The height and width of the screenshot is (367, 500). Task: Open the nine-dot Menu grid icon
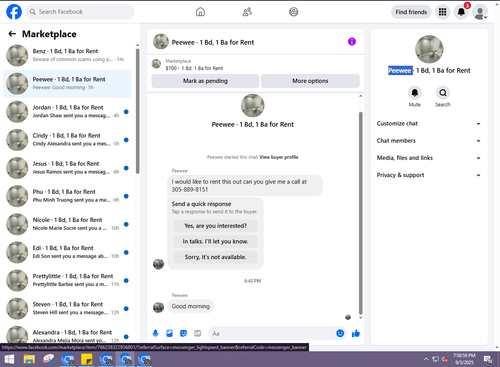coord(442,12)
